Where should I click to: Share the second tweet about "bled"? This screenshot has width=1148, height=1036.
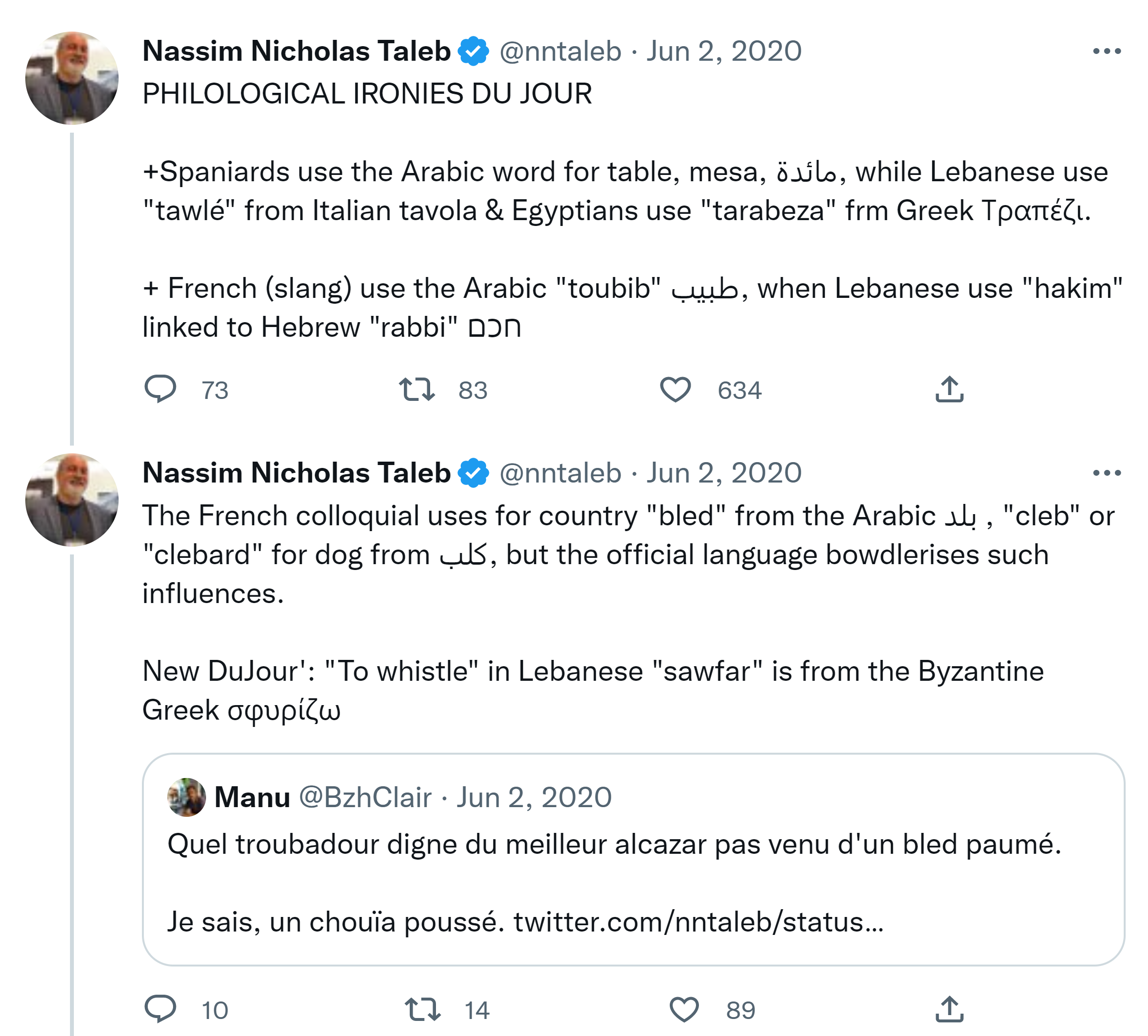(x=949, y=1009)
